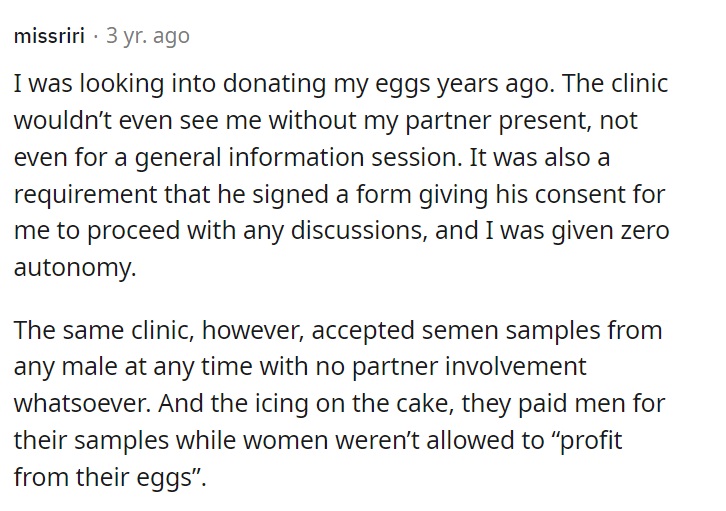Click the word "whatsoever" in the second paragraph
This screenshot has width=726, height=511.
[82, 404]
